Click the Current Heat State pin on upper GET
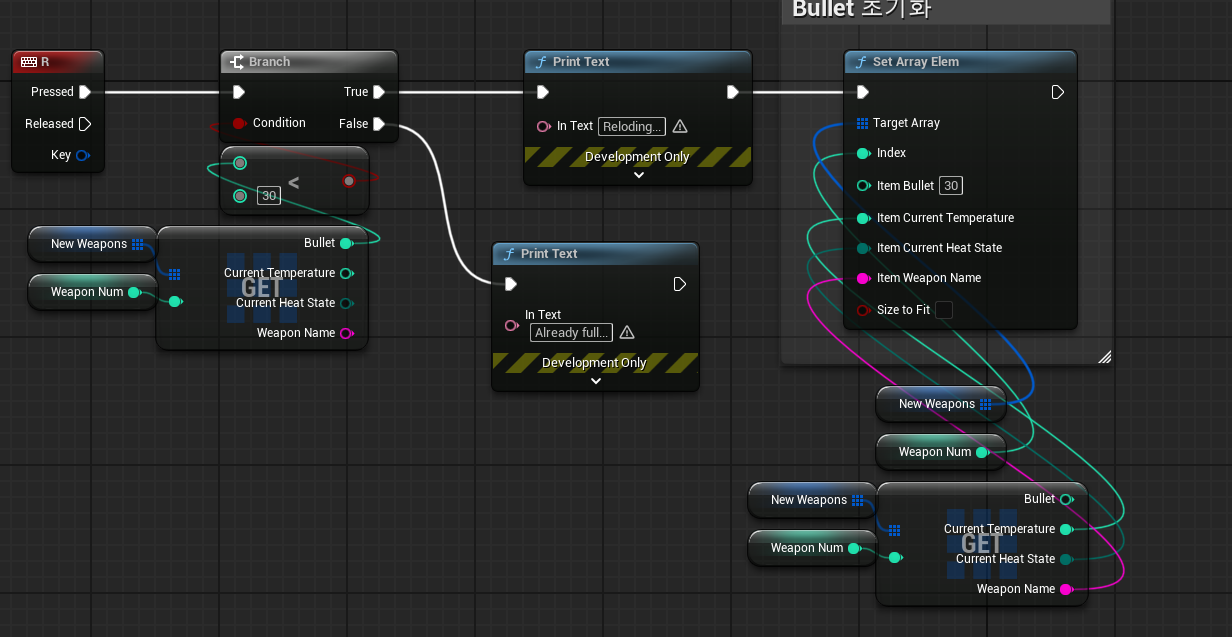 pyautogui.click(x=346, y=303)
